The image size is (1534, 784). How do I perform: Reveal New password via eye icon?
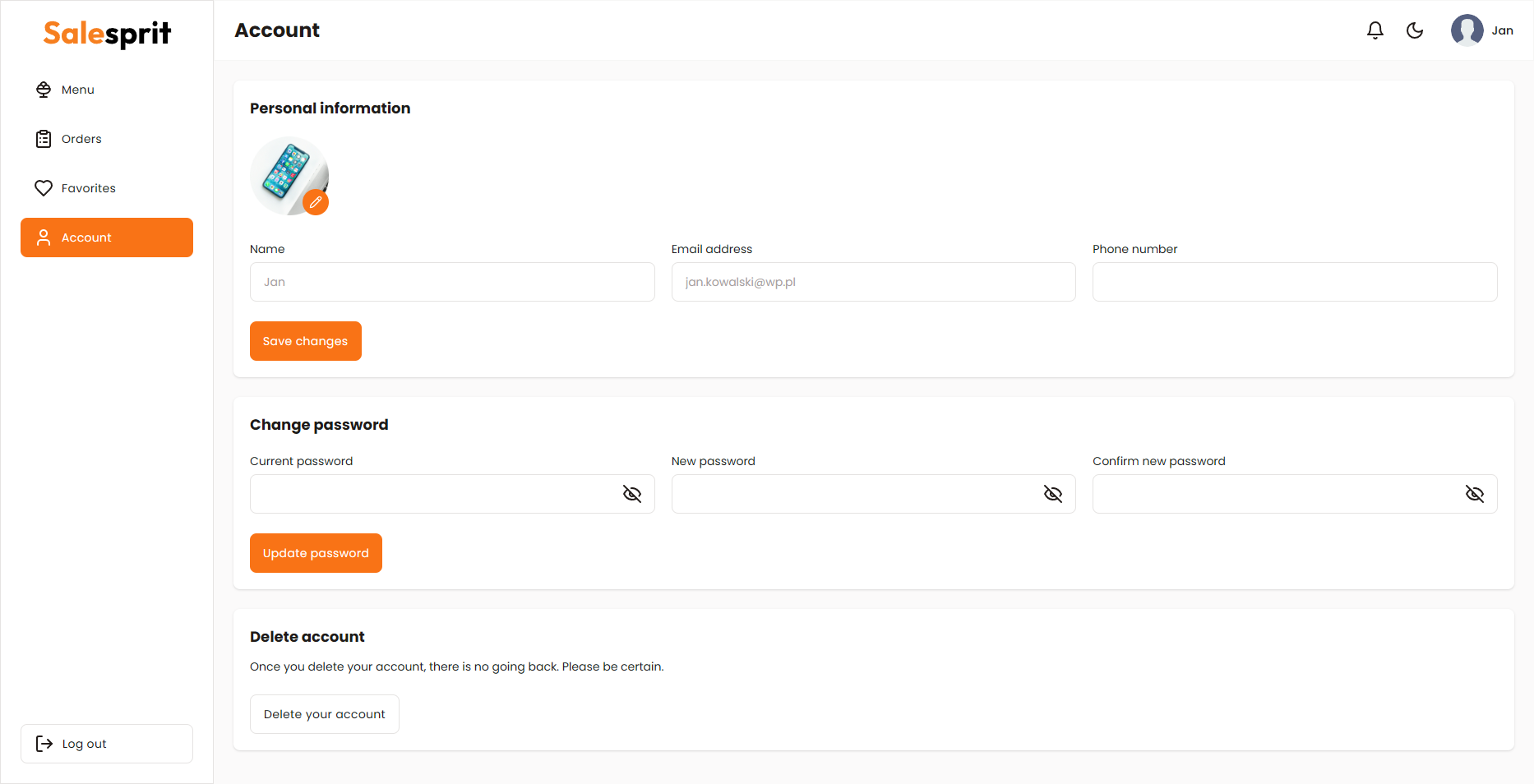[1053, 494]
